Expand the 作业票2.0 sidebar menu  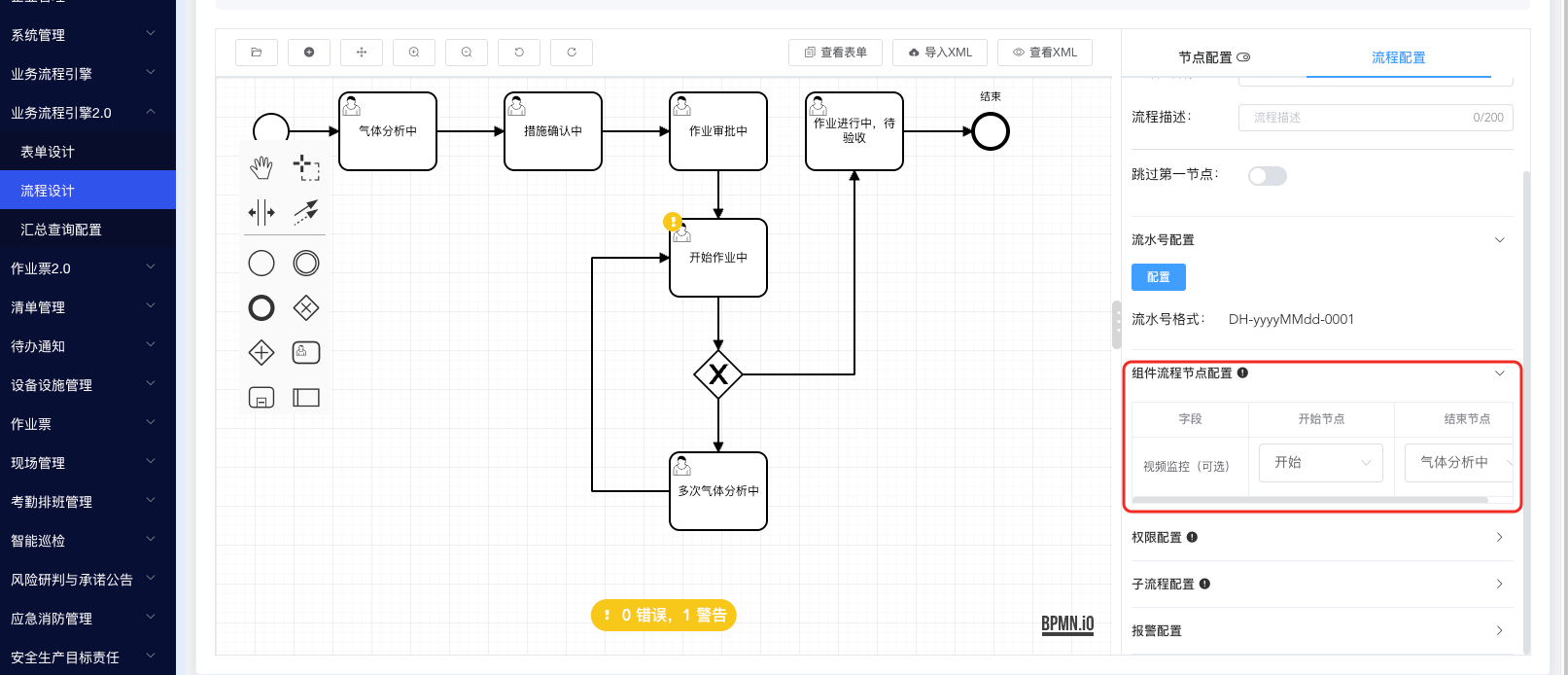pyautogui.click(x=87, y=268)
